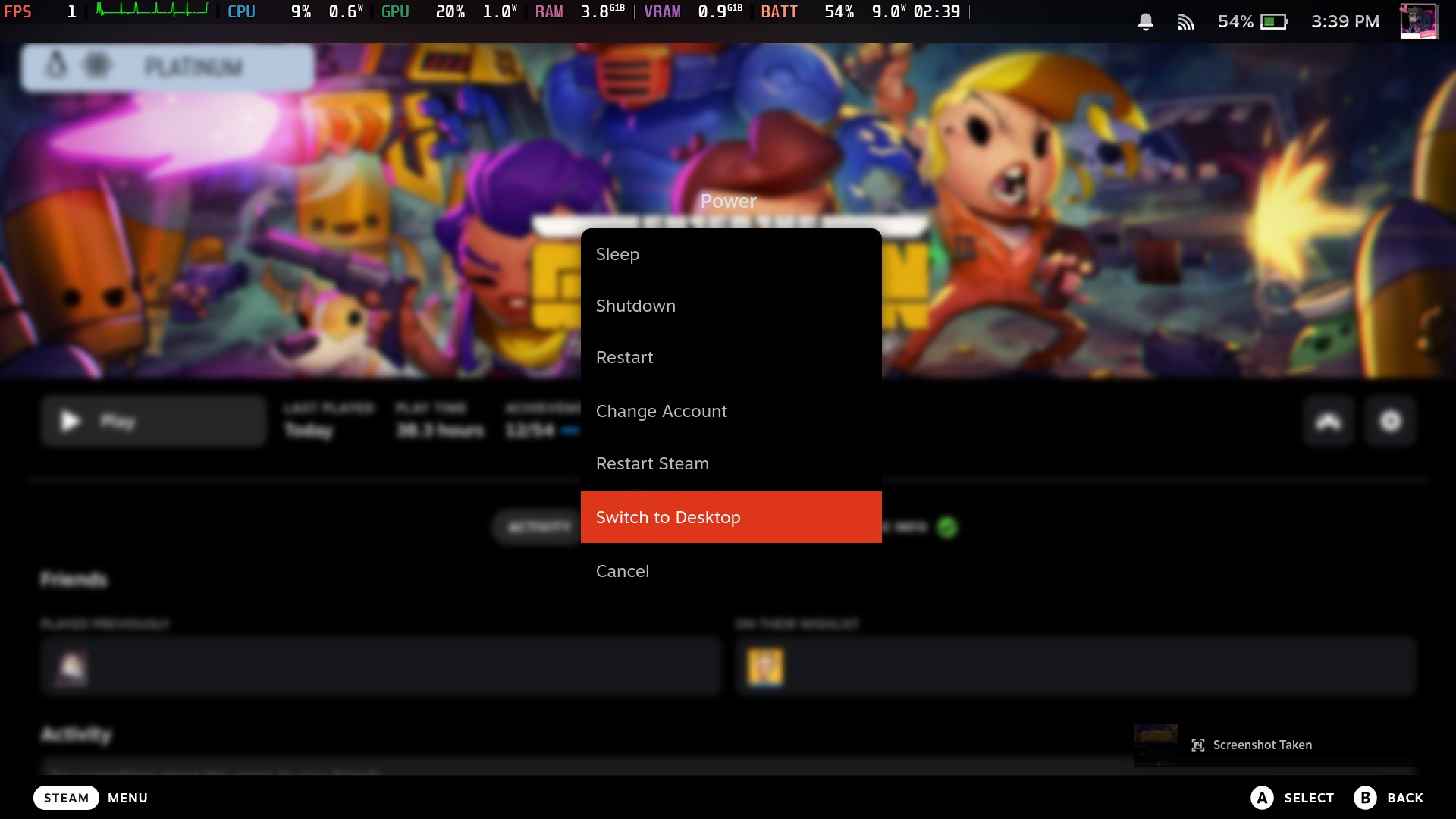This screenshot has height=819, width=1456.
Task: Click the A Select button prompt
Action: (1292, 798)
